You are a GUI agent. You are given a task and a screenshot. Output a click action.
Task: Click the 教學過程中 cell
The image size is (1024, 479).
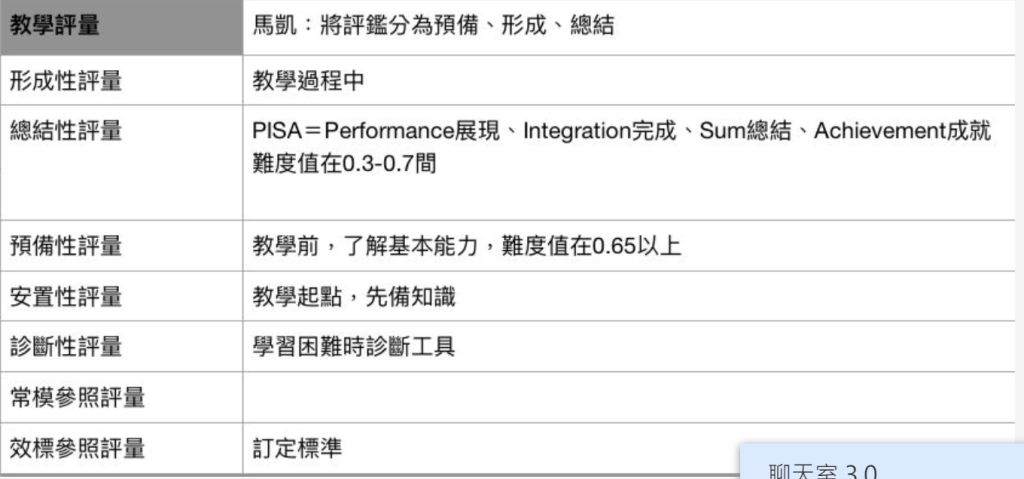308,81
